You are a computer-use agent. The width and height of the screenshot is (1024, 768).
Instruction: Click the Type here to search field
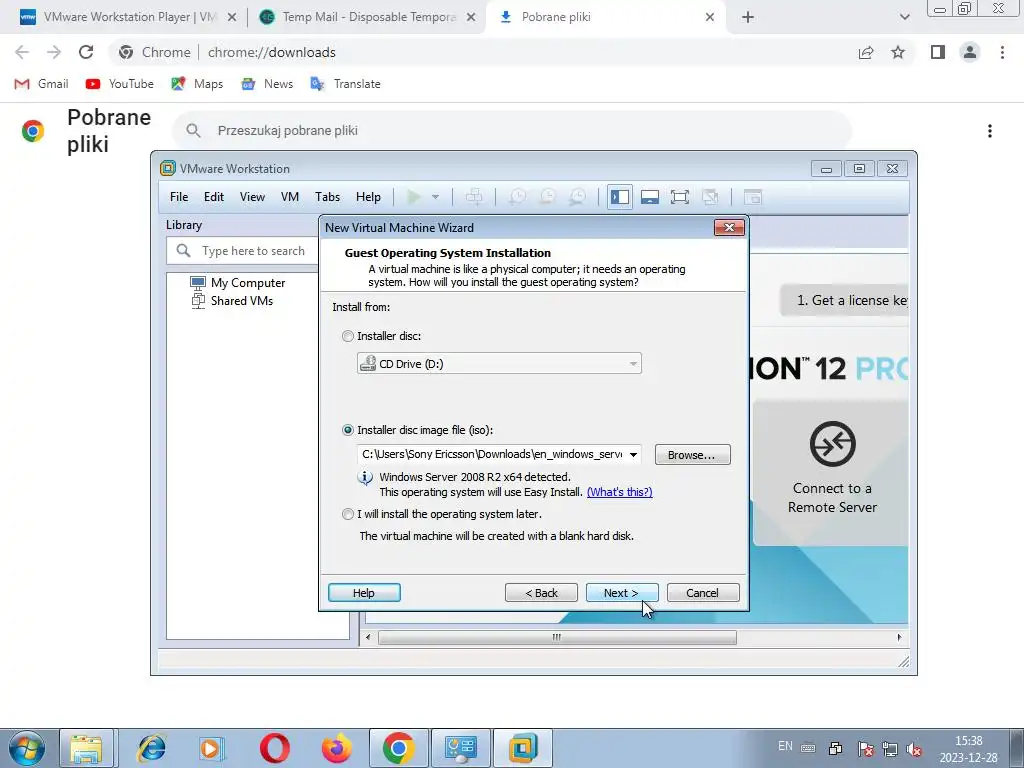pos(243,251)
